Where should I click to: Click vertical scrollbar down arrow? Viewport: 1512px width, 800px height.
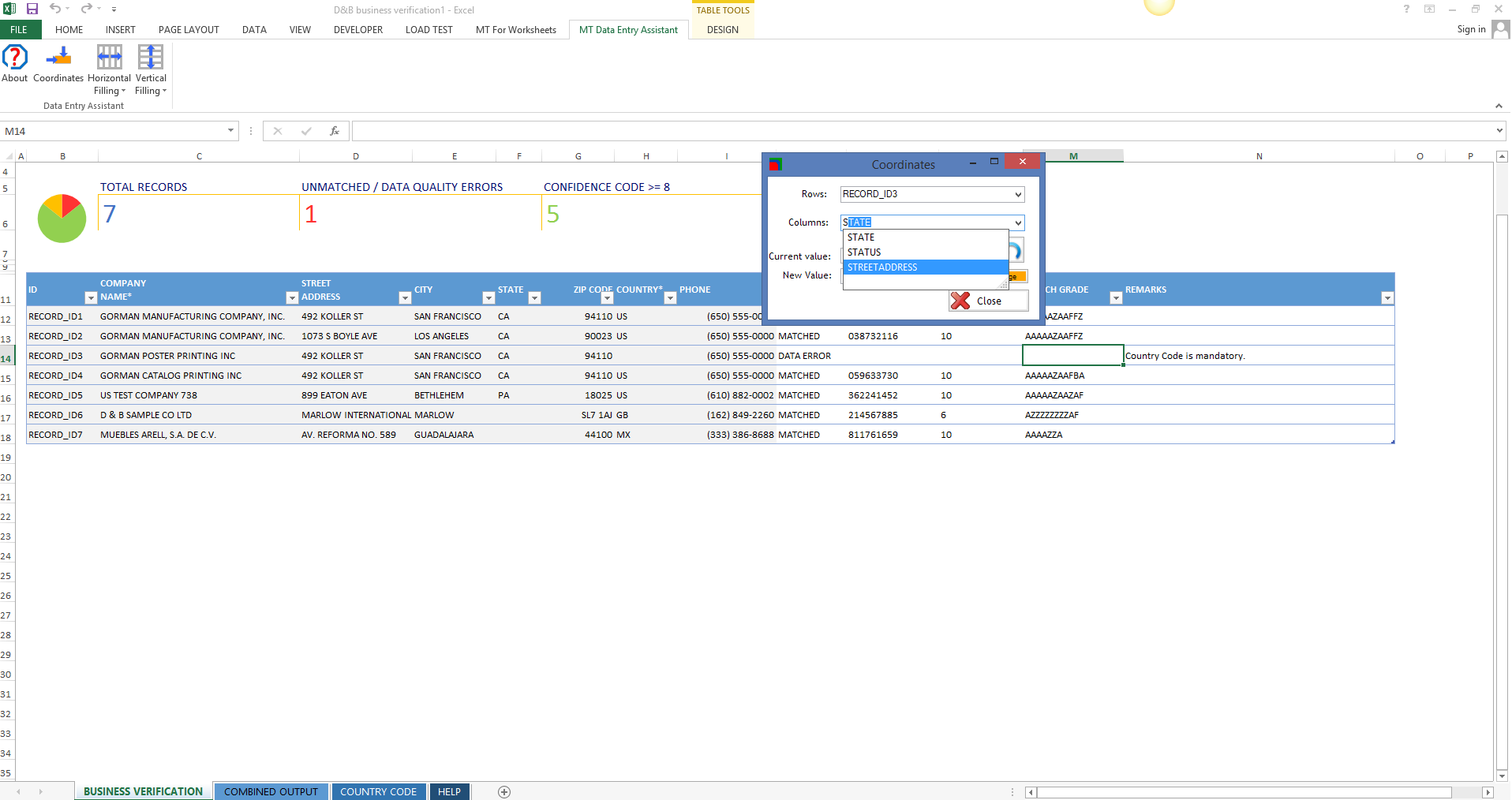(x=1502, y=776)
